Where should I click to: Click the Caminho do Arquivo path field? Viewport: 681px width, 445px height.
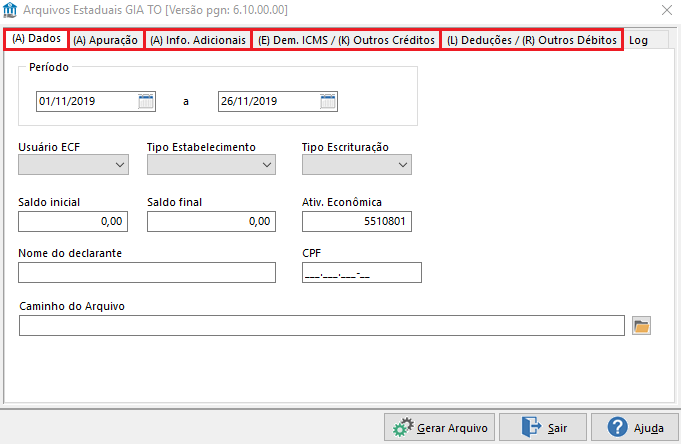click(322, 326)
